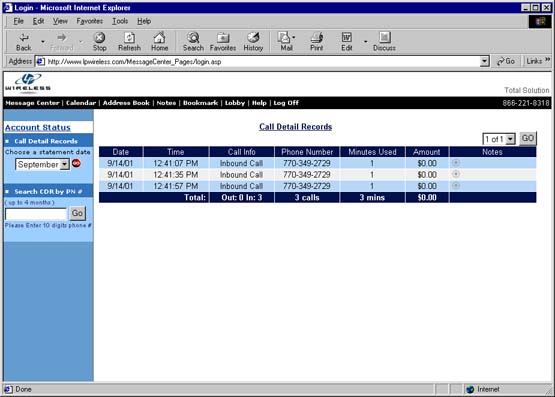Screen dimensions: 555x397
Task: Click the Mail toolbar icon
Action: click(284, 42)
